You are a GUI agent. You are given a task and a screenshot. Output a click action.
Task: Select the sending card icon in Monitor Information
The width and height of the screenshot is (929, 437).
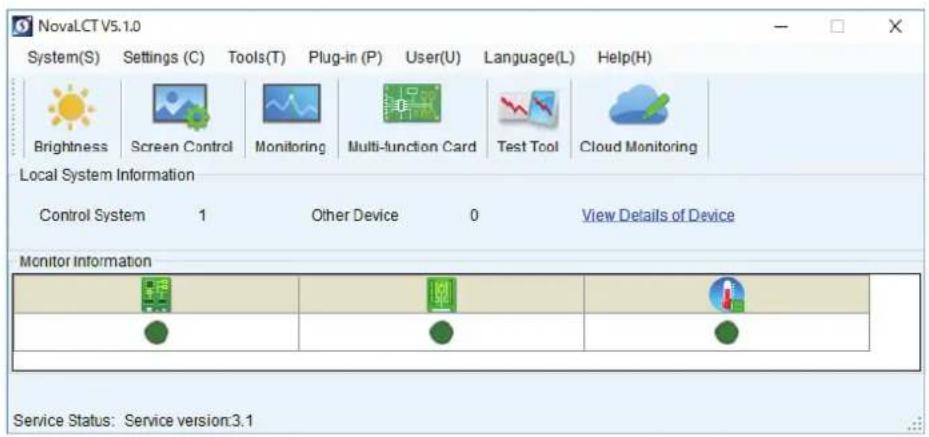156,295
